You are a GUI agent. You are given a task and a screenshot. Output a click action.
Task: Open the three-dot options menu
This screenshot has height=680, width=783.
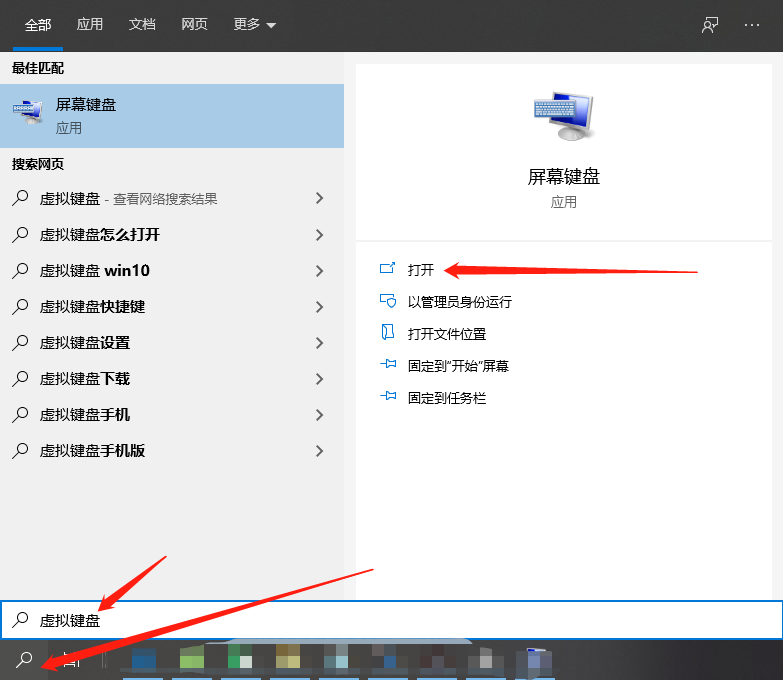coord(752,25)
